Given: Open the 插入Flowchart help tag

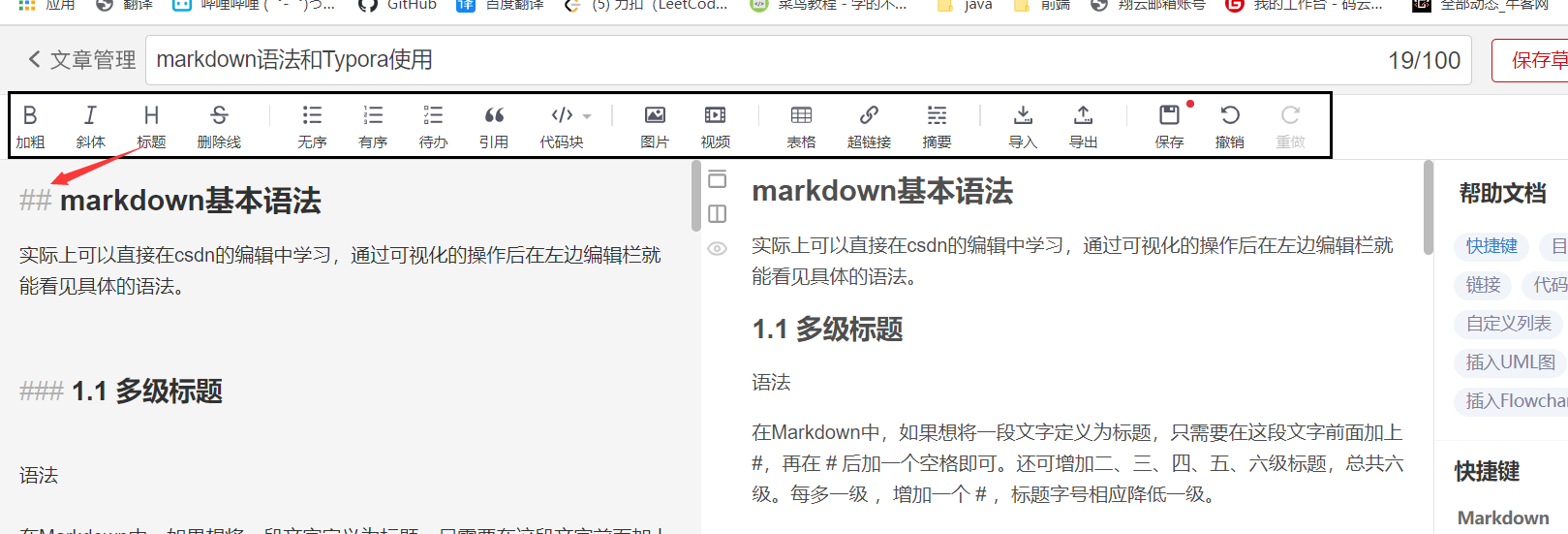Looking at the screenshot, I should point(1511,401).
